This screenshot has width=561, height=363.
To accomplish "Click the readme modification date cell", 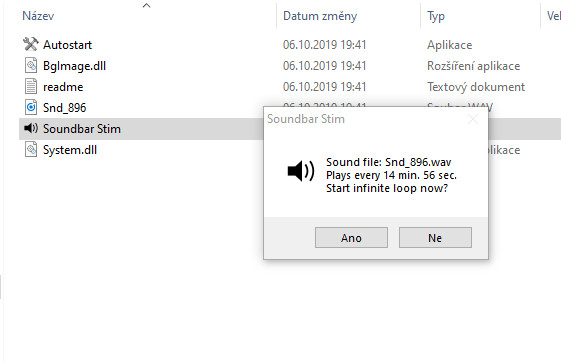I will pyautogui.click(x=325, y=87).
